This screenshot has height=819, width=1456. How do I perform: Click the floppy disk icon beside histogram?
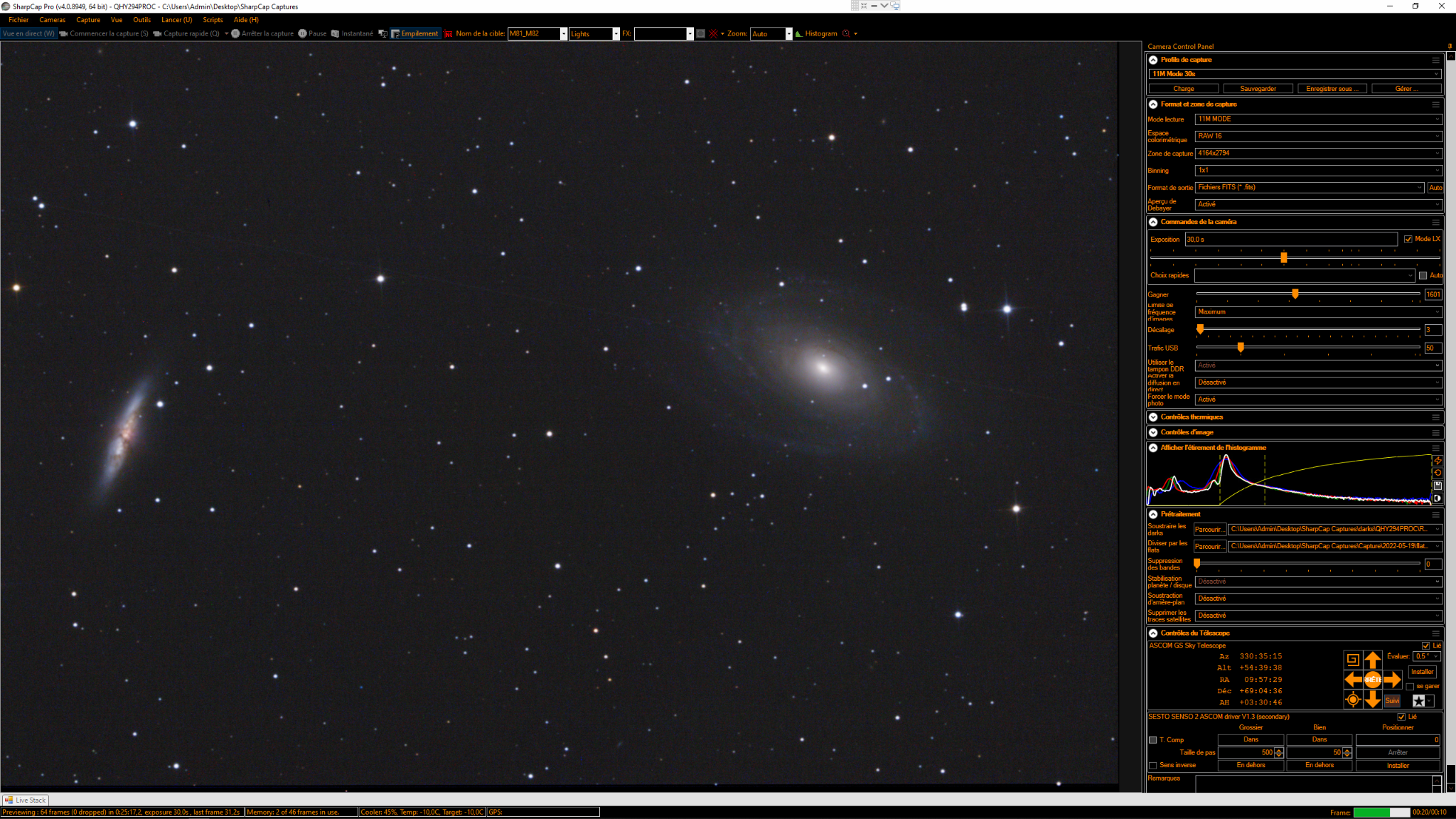[1438, 486]
